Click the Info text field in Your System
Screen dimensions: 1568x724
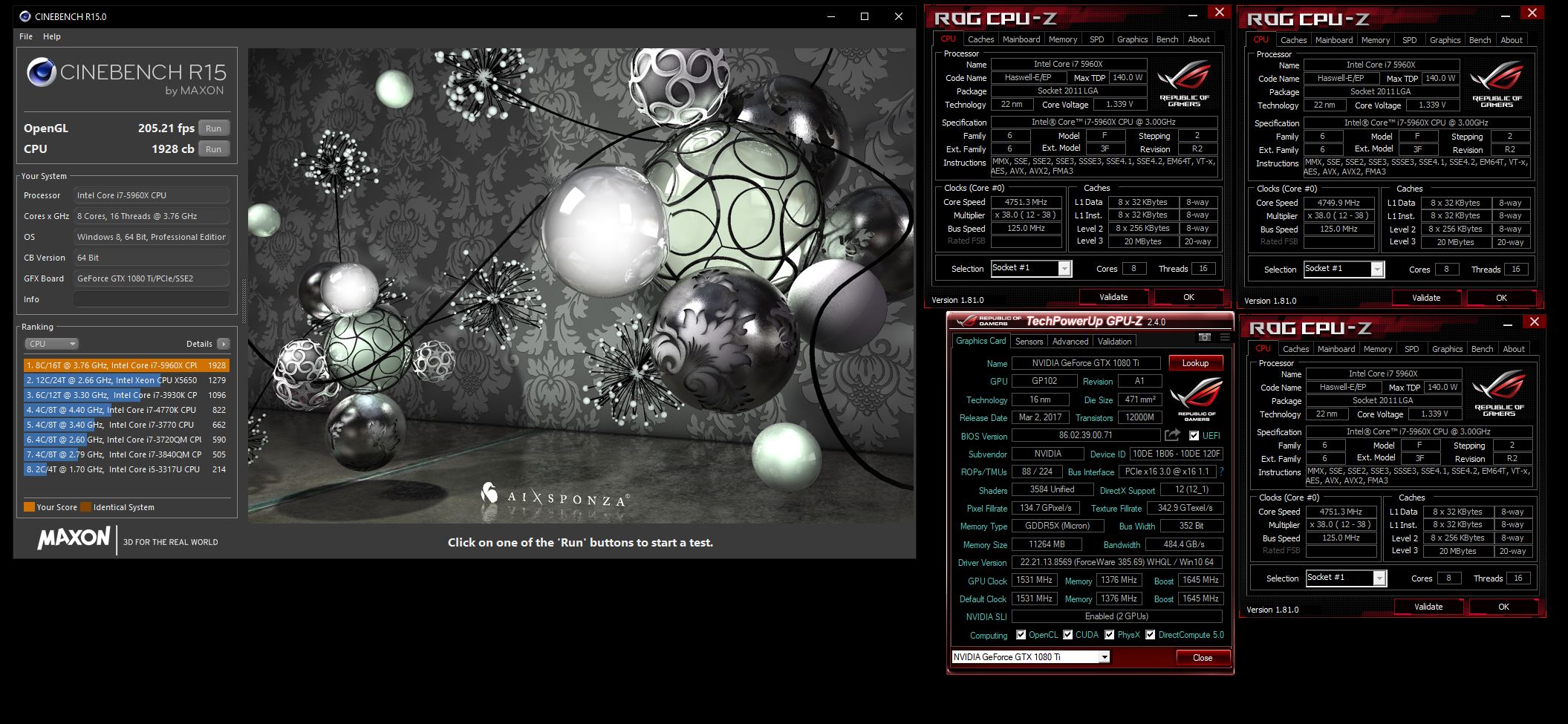point(152,299)
